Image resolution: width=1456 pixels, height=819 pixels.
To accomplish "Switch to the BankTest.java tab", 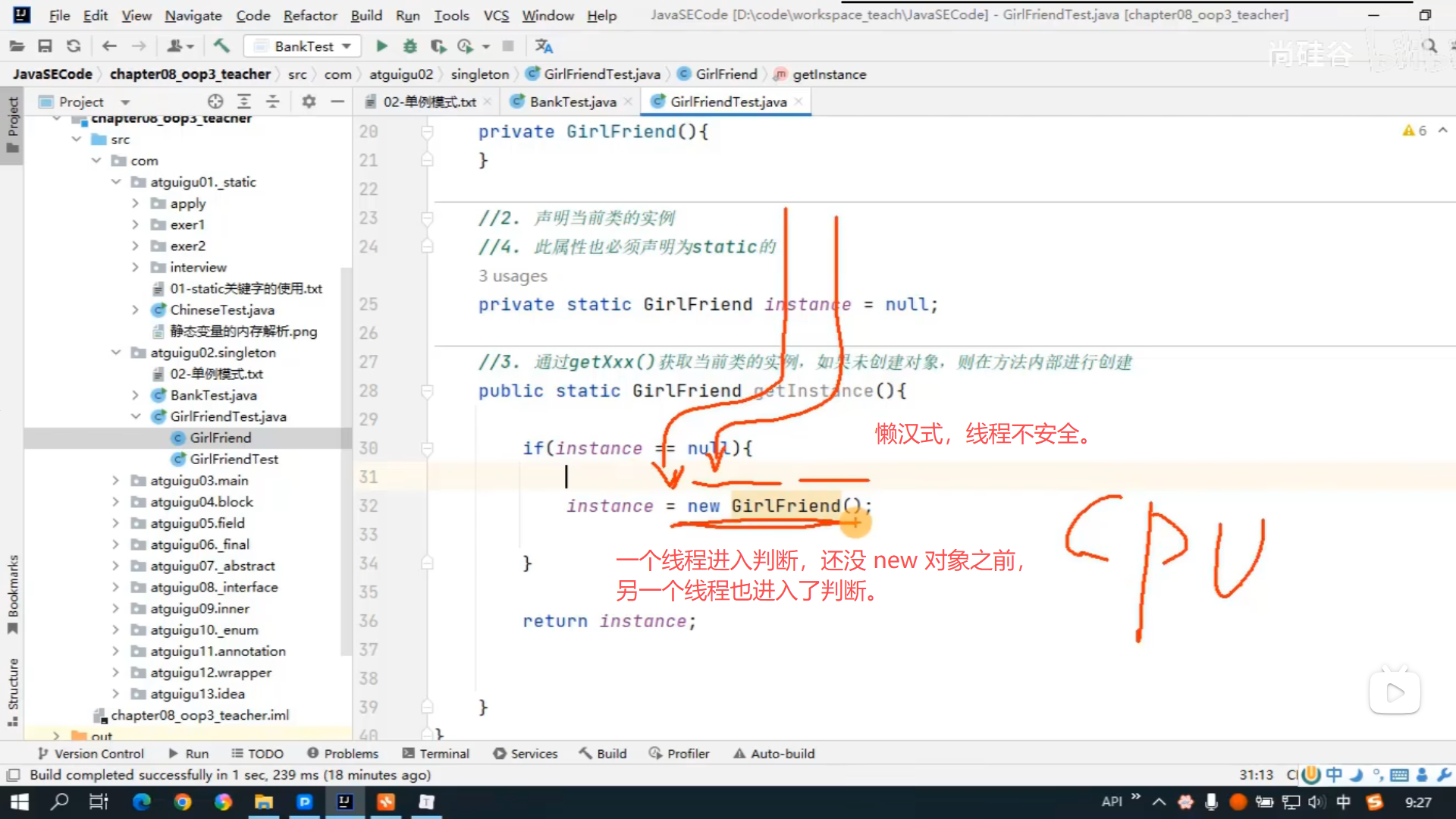I will pos(573,102).
